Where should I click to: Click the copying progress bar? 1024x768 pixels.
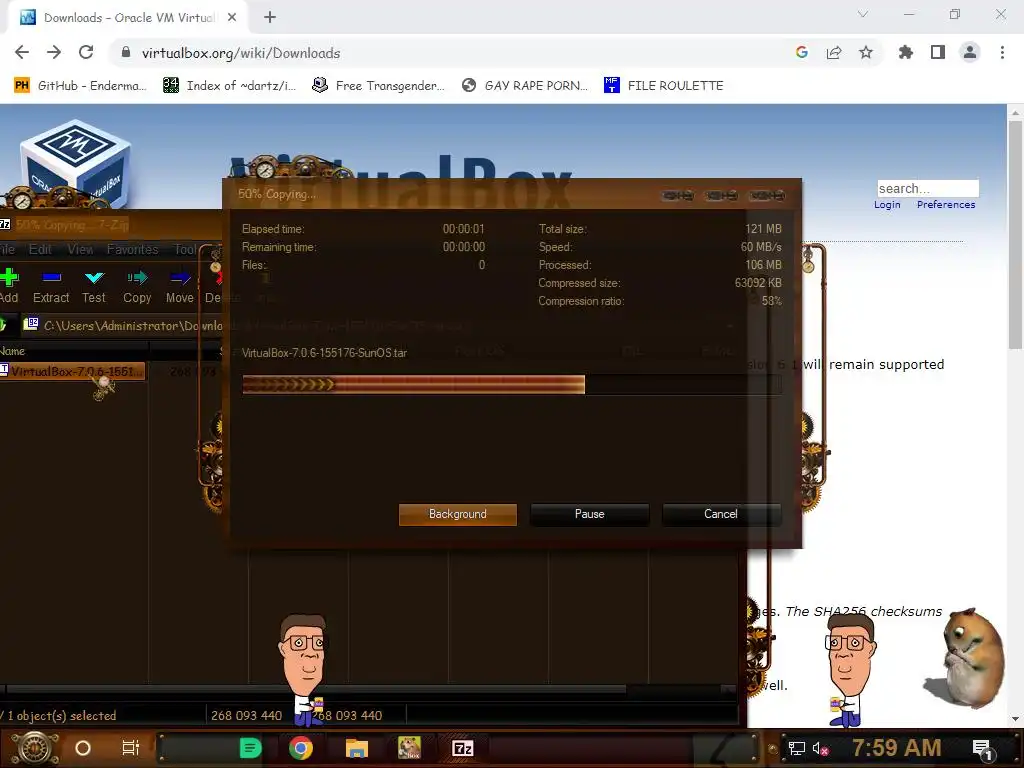point(511,384)
